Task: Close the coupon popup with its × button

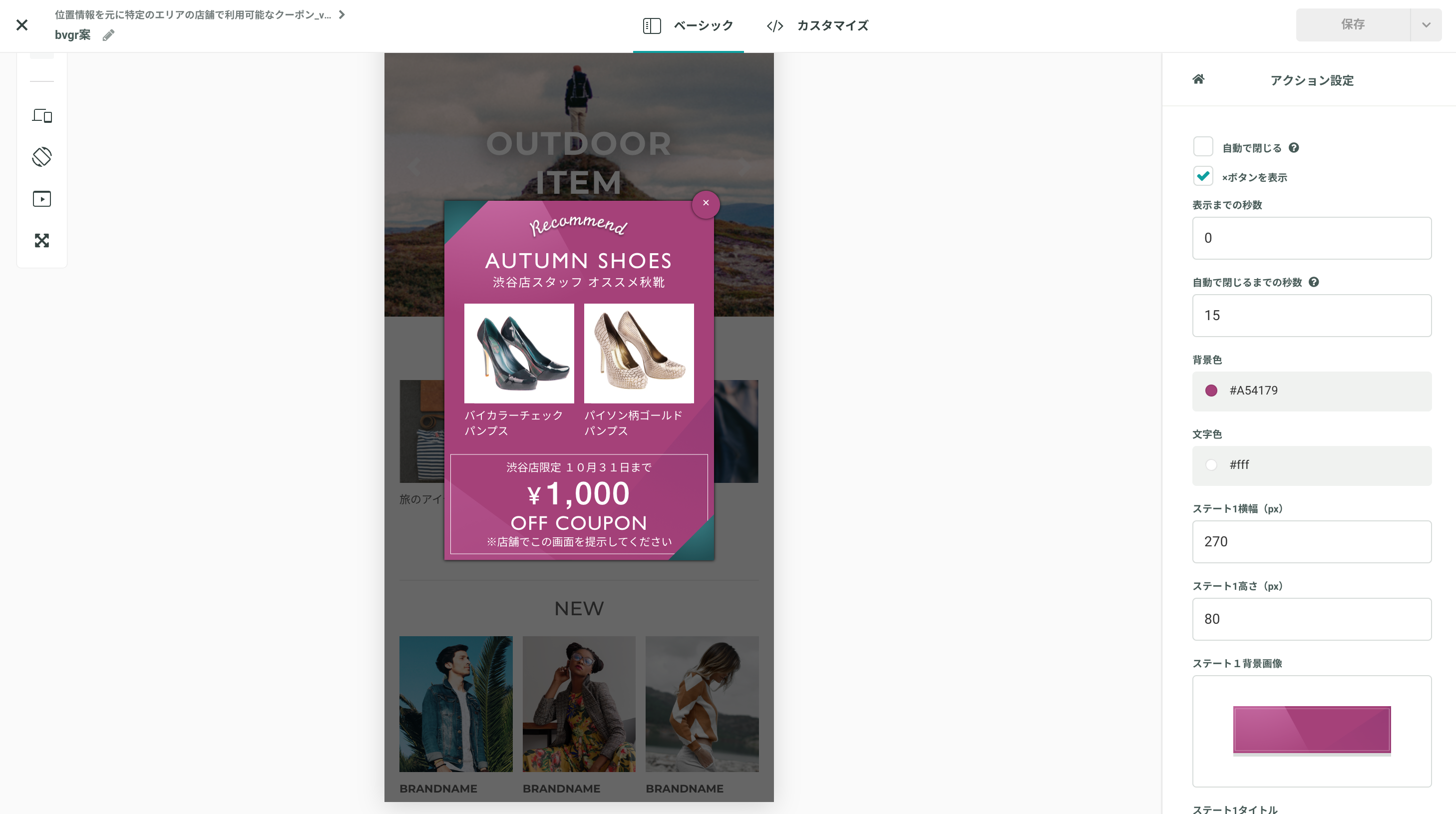Action: click(706, 203)
